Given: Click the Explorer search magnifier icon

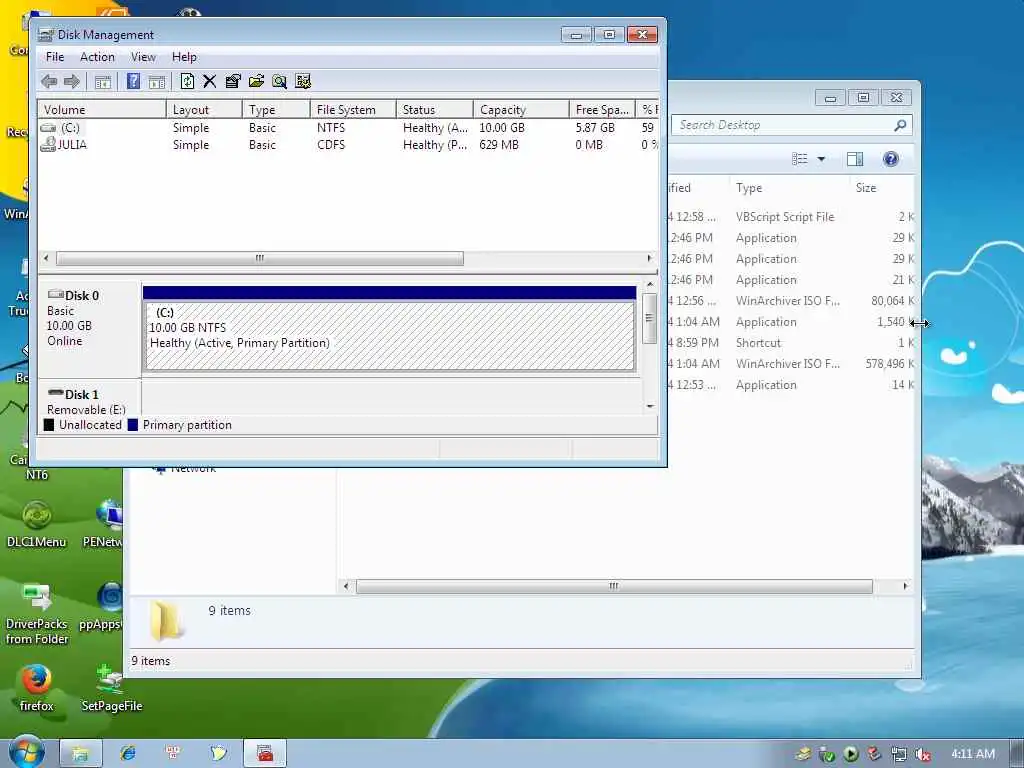Looking at the screenshot, I should (x=901, y=125).
